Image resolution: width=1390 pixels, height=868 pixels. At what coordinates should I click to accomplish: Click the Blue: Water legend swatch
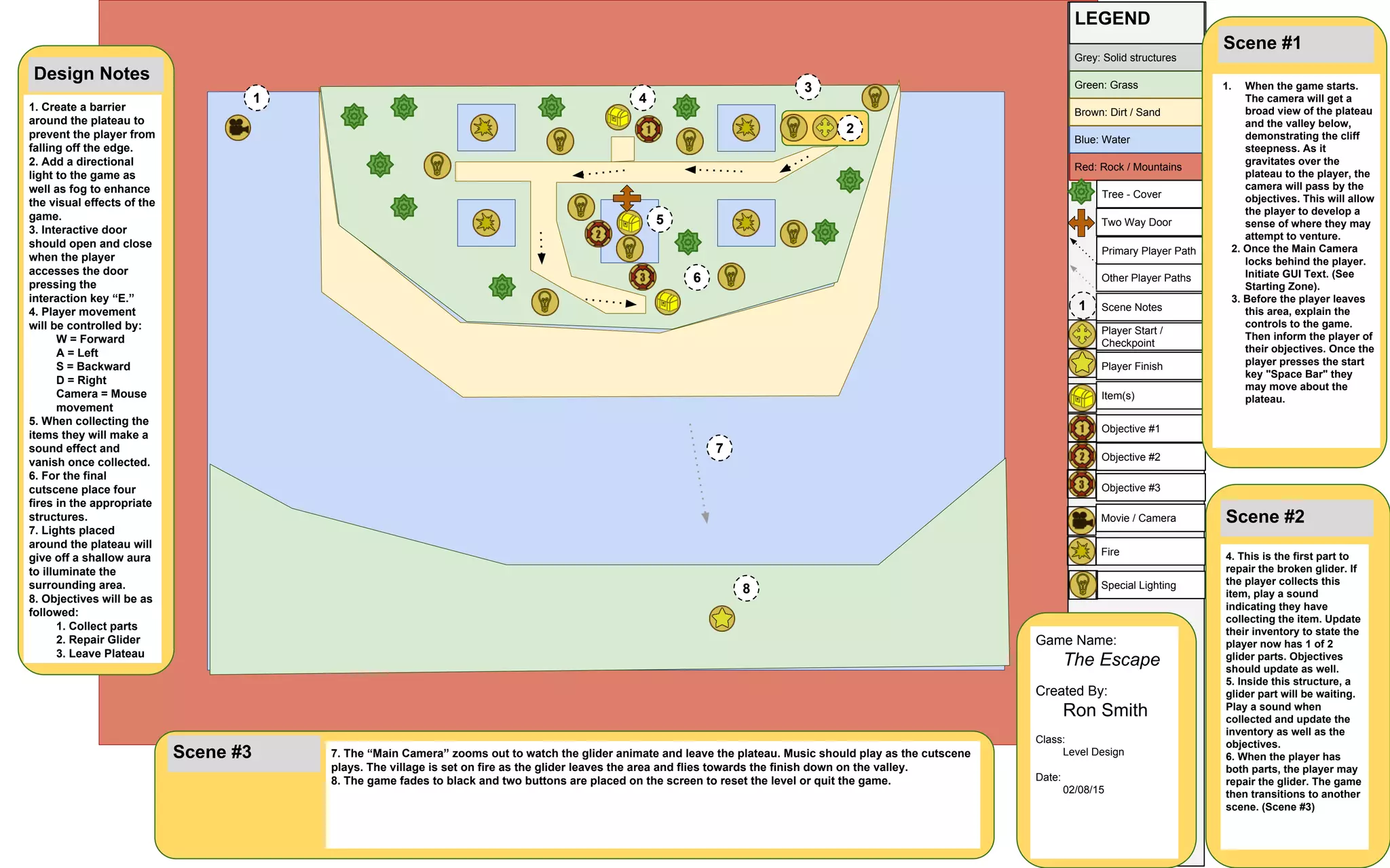point(1135,140)
